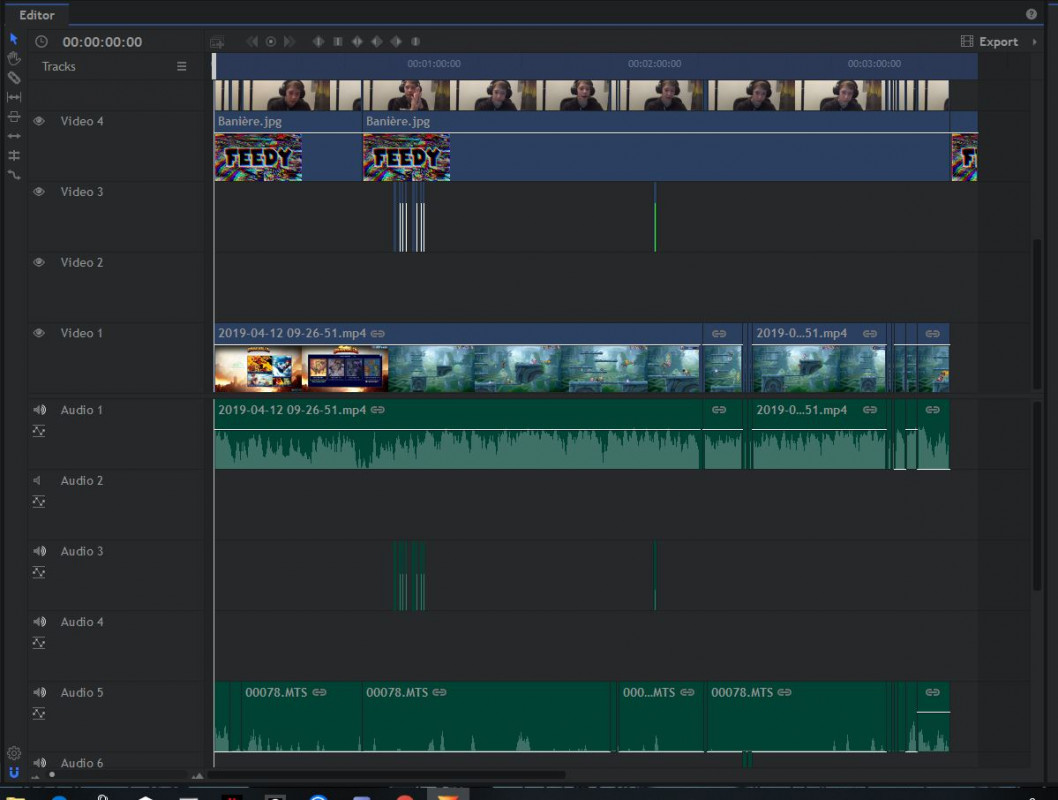Click the 00:01:00:00 mark on the ruler
The width and height of the screenshot is (1058, 800).
pos(434,64)
